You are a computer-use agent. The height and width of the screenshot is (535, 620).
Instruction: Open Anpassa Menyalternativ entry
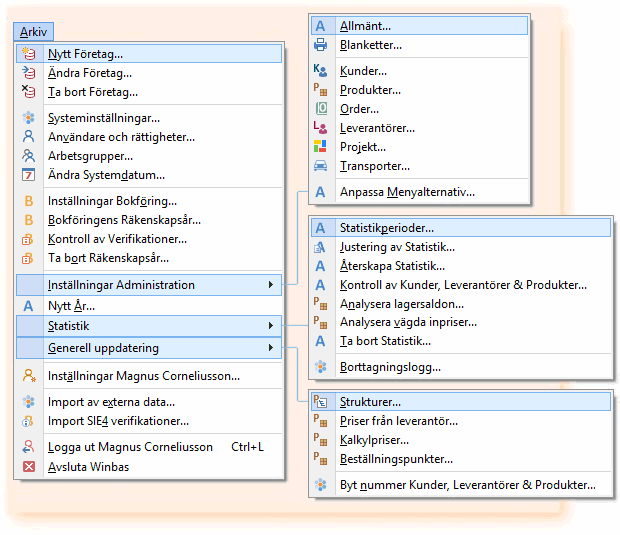407,192
